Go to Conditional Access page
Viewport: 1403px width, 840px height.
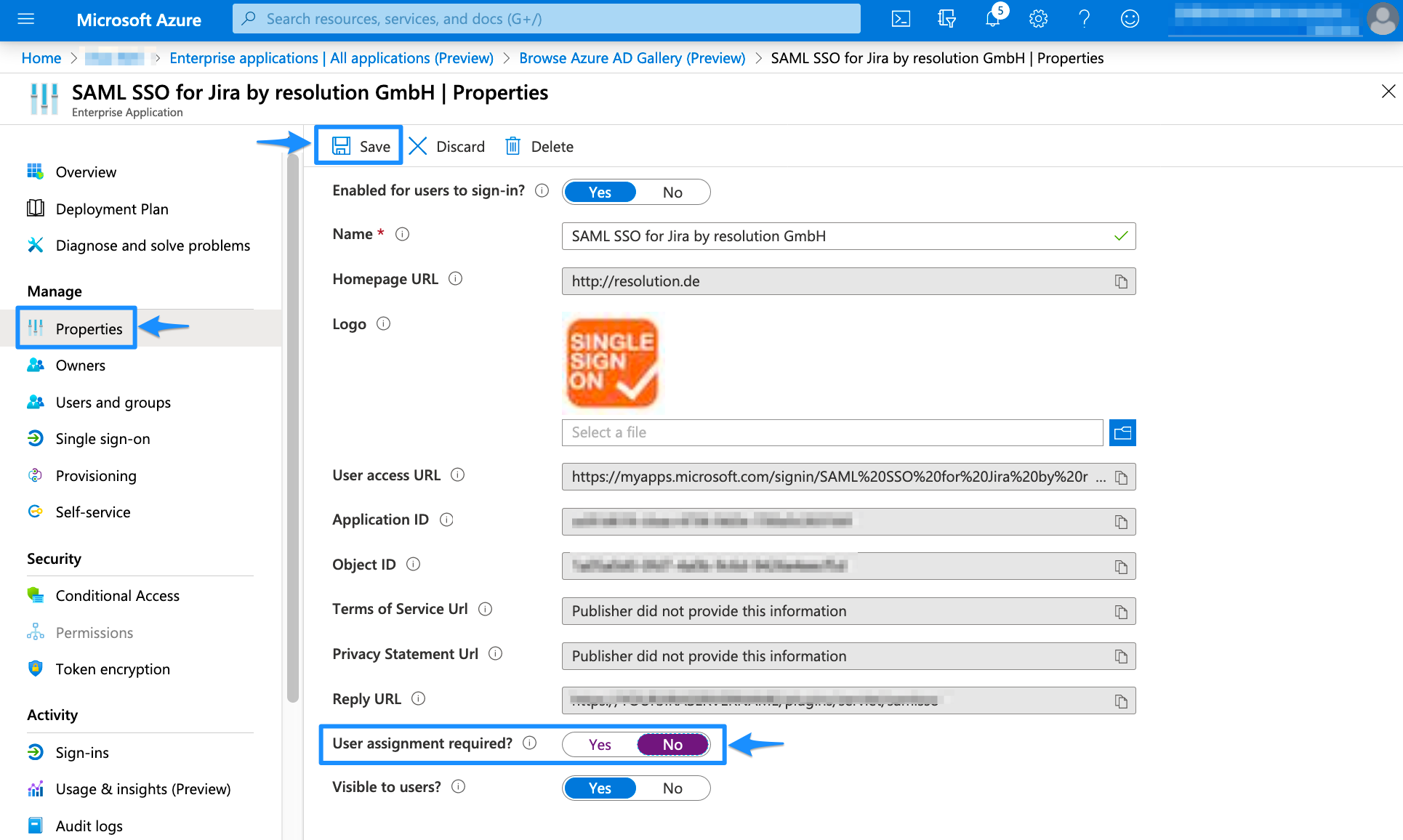[x=117, y=596]
